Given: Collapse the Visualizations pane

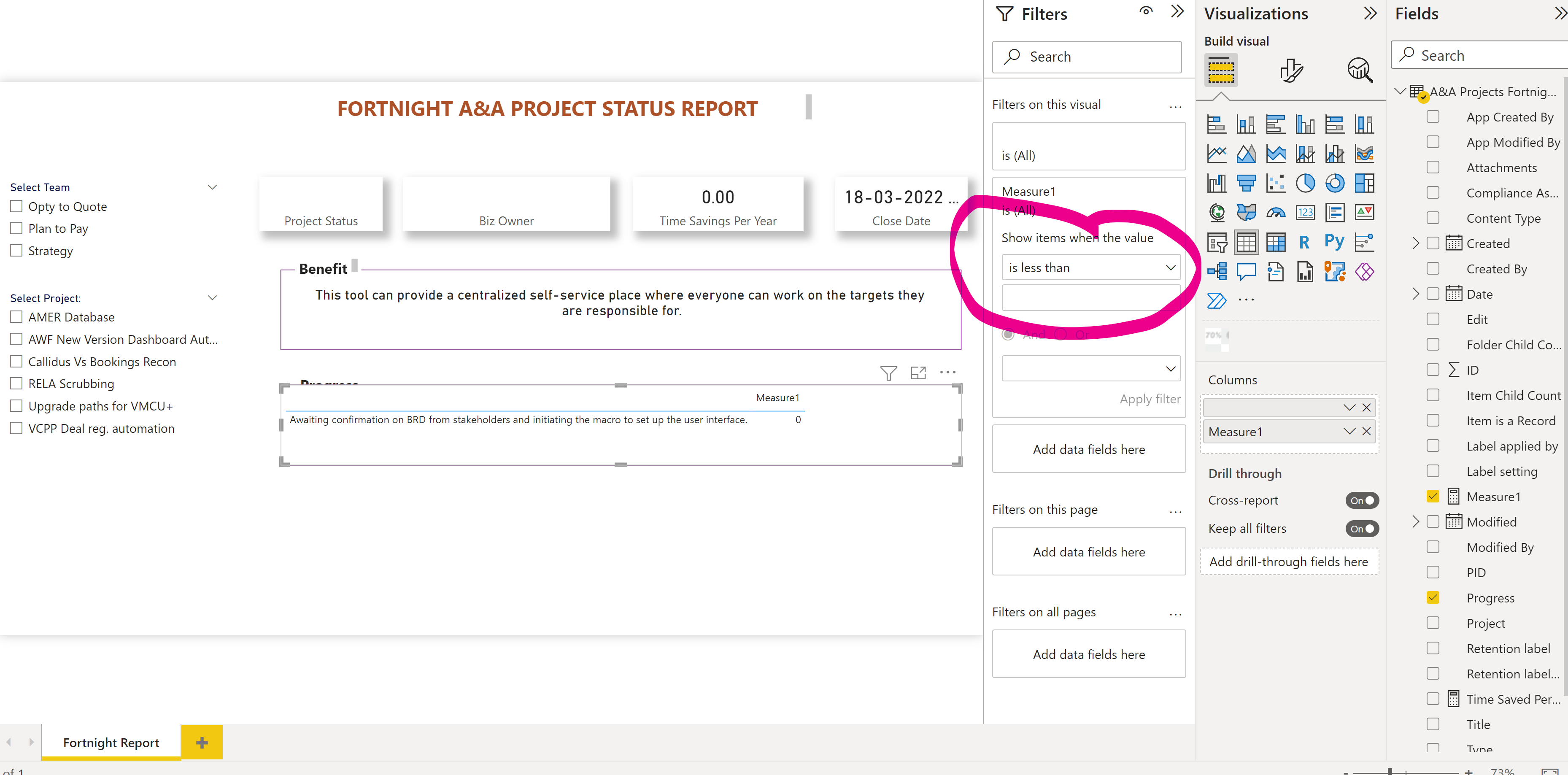Looking at the screenshot, I should (1370, 14).
